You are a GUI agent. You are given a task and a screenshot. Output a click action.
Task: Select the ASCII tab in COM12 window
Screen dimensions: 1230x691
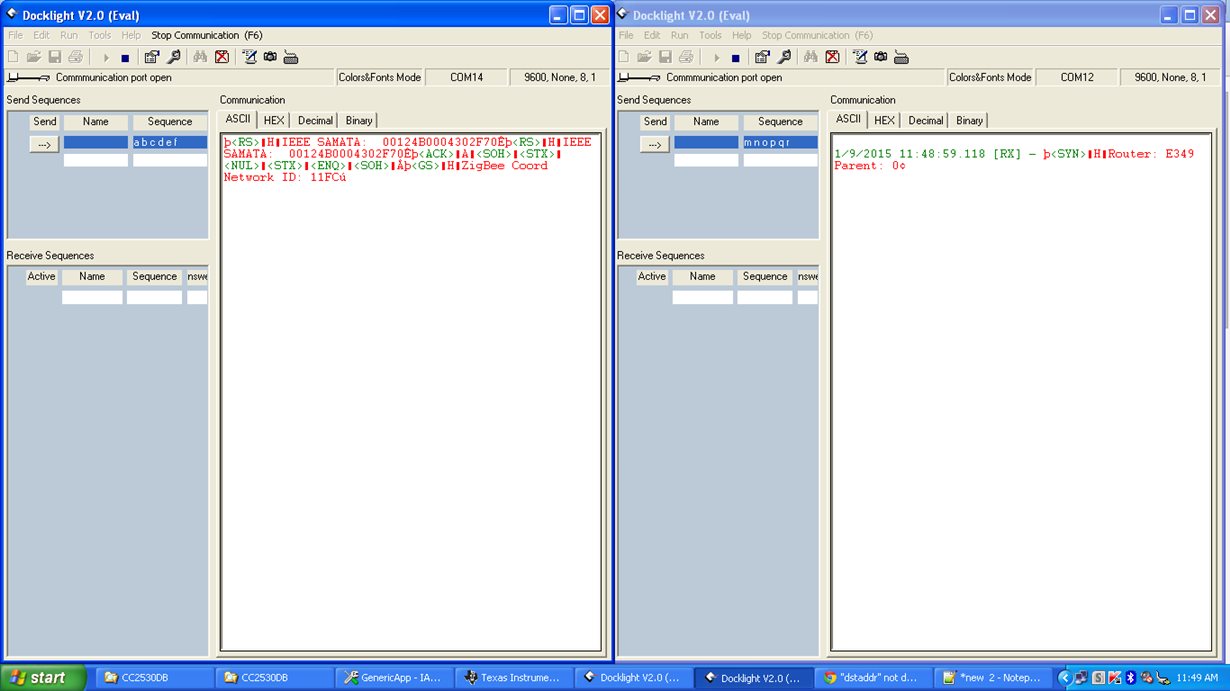click(848, 119)
